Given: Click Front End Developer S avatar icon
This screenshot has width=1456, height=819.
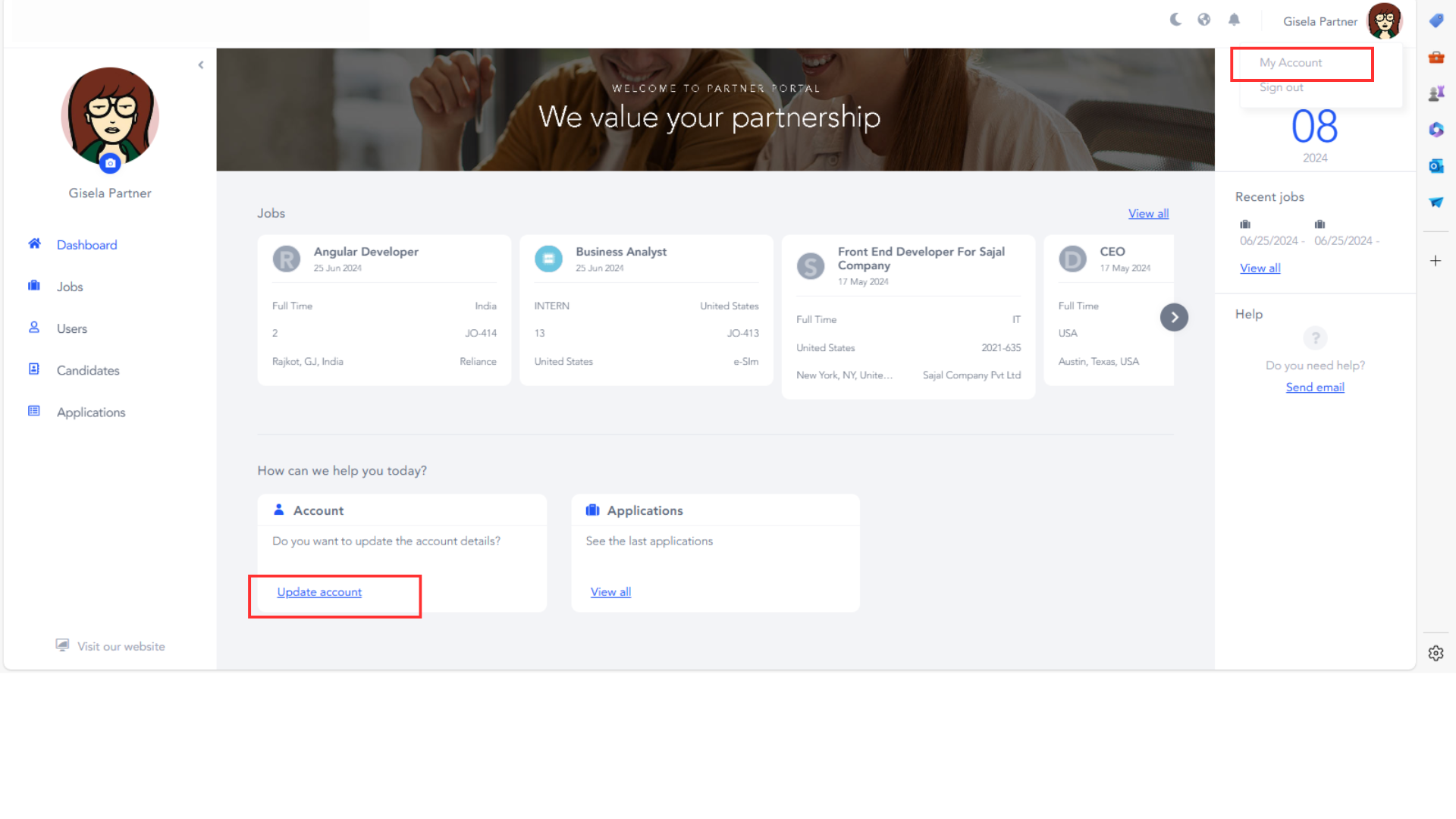Looking at the screenshot, I should point(811,266).
